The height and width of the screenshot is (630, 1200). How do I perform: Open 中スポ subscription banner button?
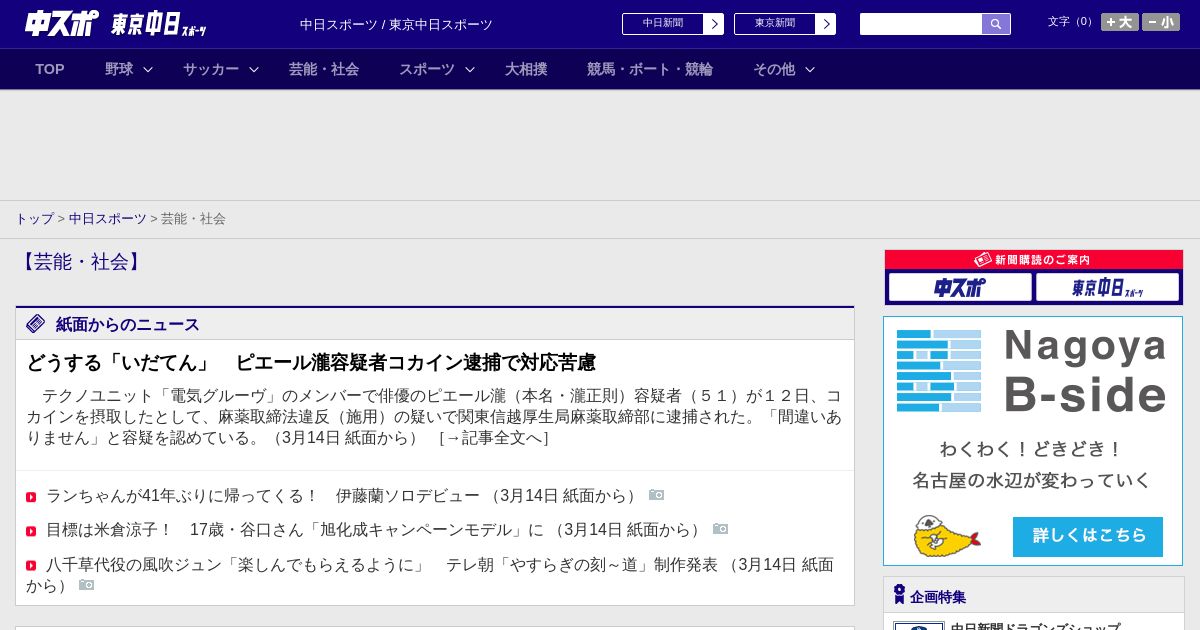(x=960, y=287)
